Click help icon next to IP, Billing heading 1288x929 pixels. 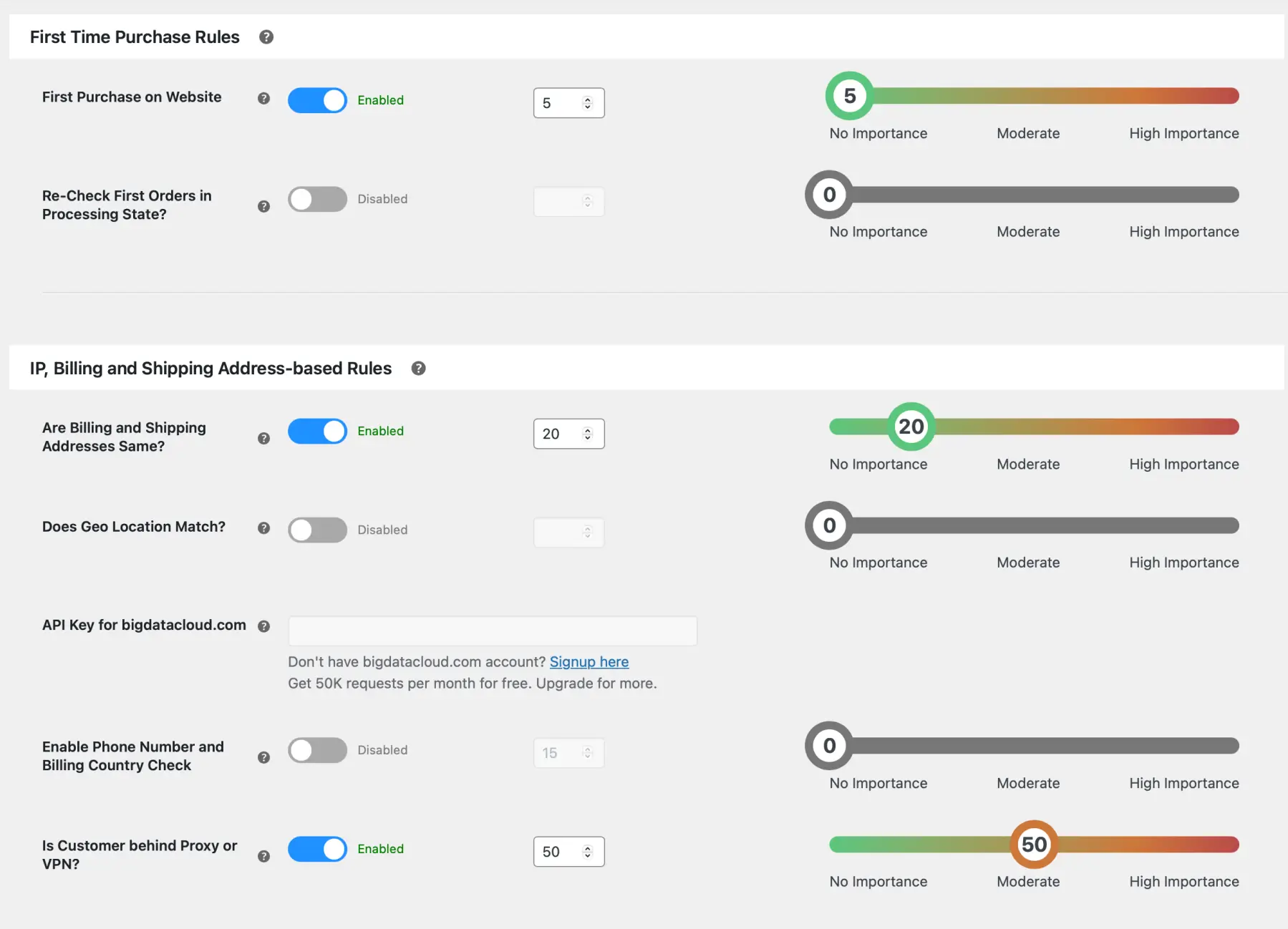pyautogui.click(x=419, y=369)
